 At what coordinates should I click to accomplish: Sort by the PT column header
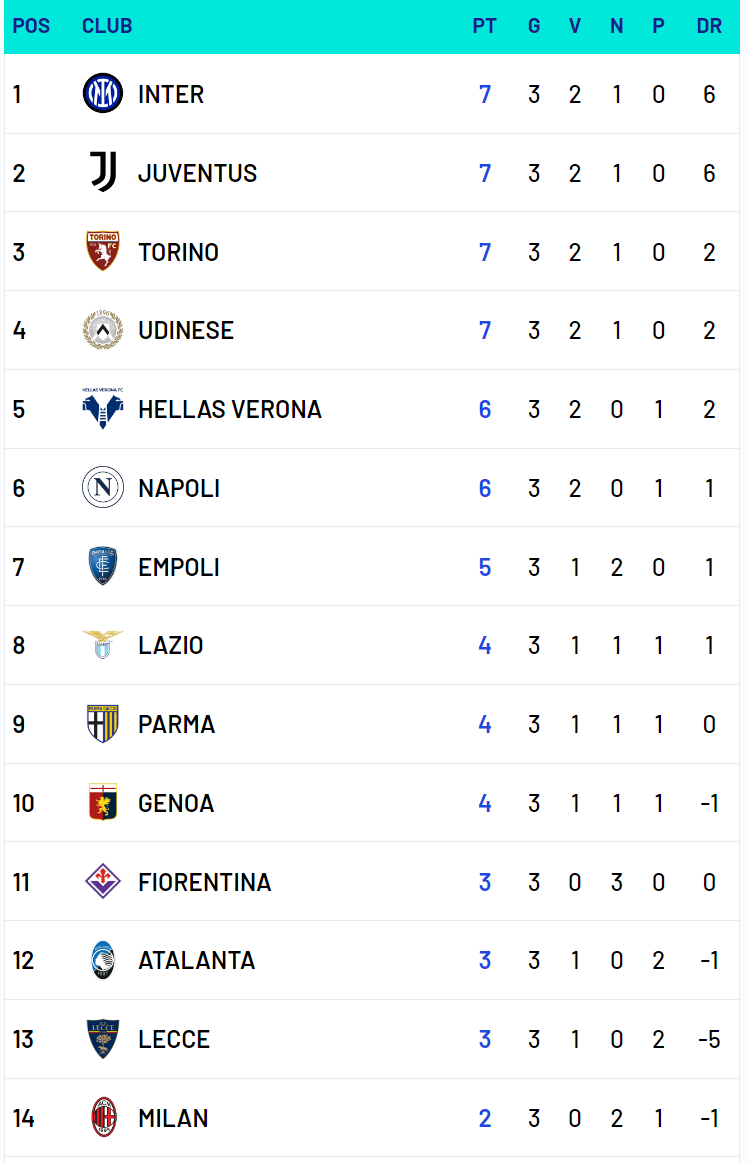pos(484,26)
